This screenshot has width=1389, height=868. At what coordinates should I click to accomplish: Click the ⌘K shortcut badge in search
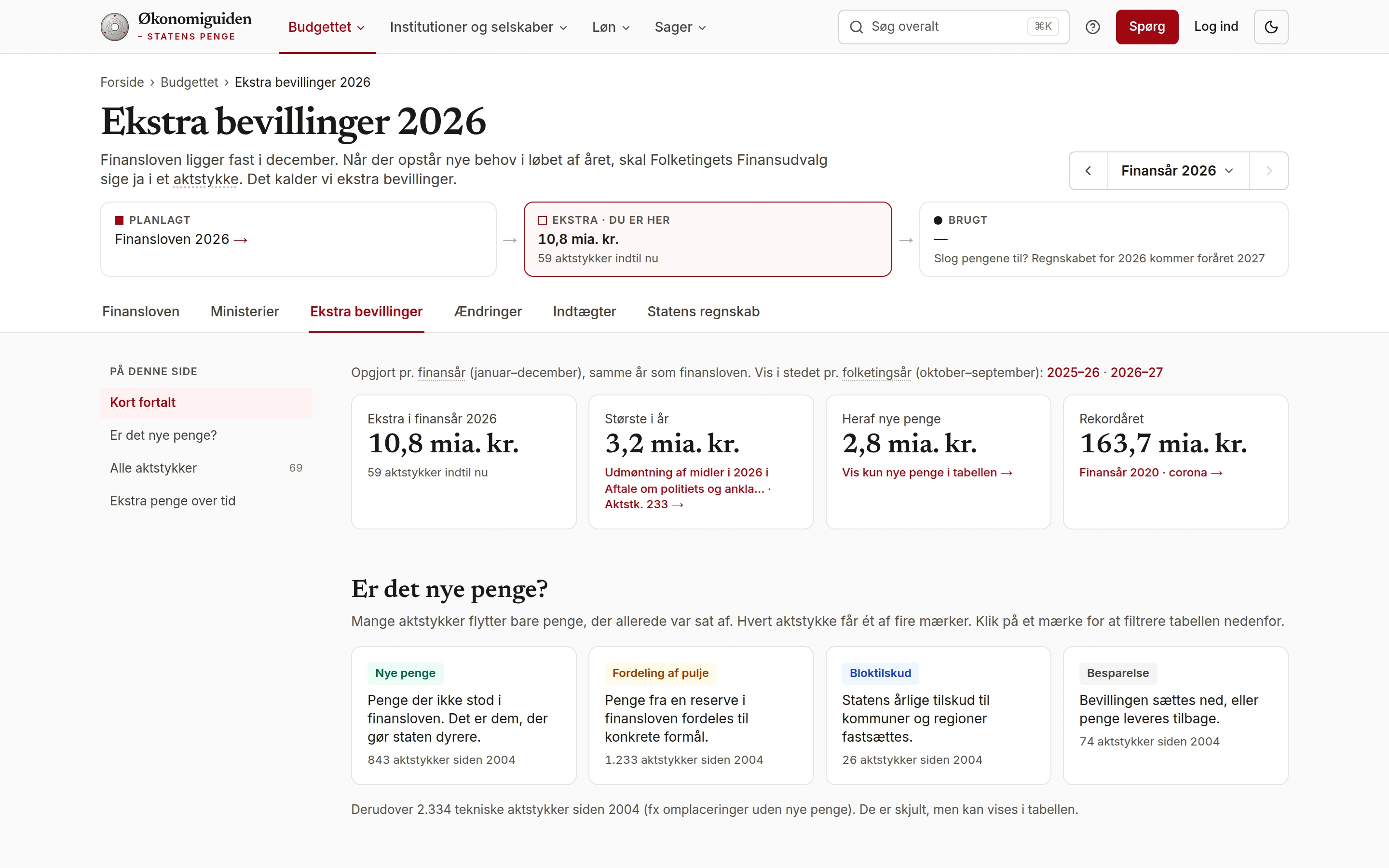pos(1043,27)
